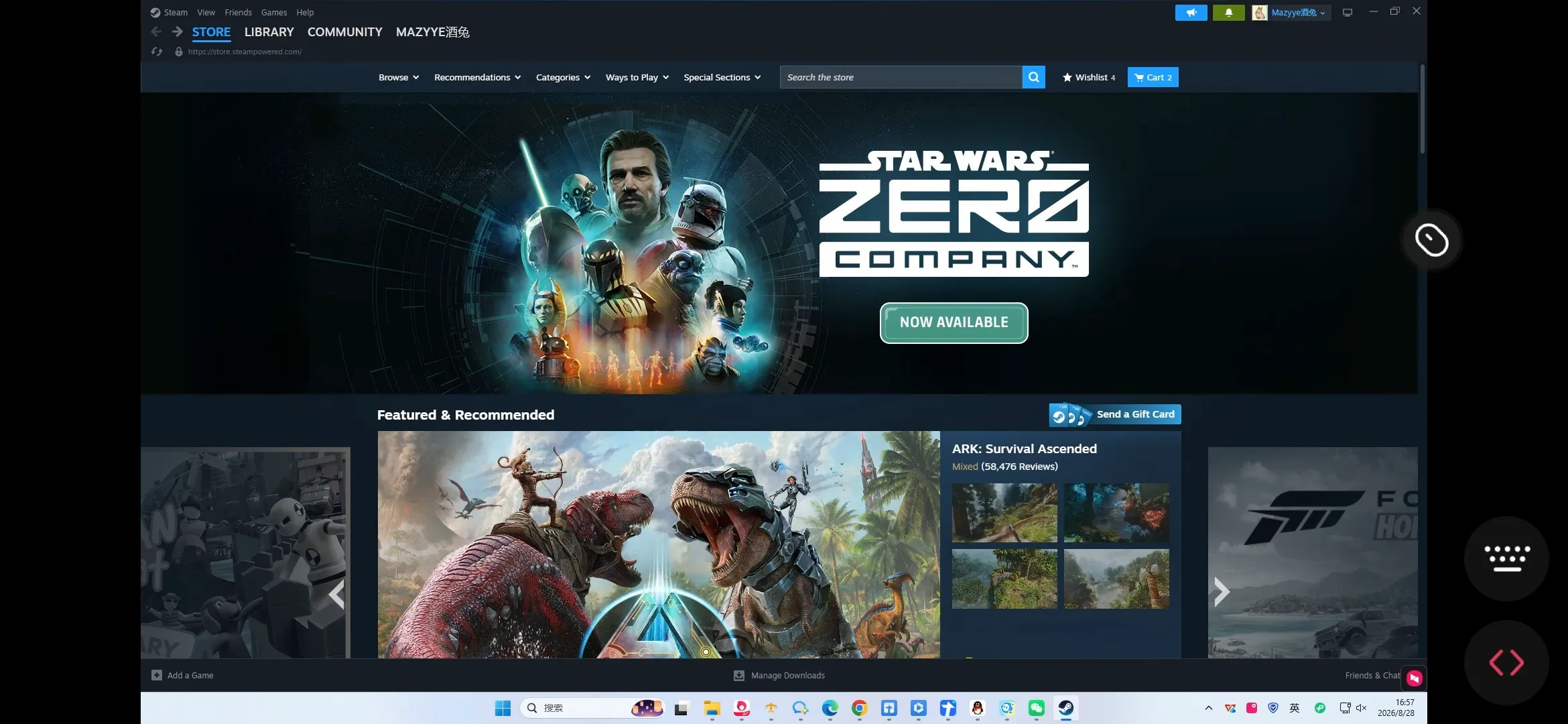Open the Games menu

point(274,13)
